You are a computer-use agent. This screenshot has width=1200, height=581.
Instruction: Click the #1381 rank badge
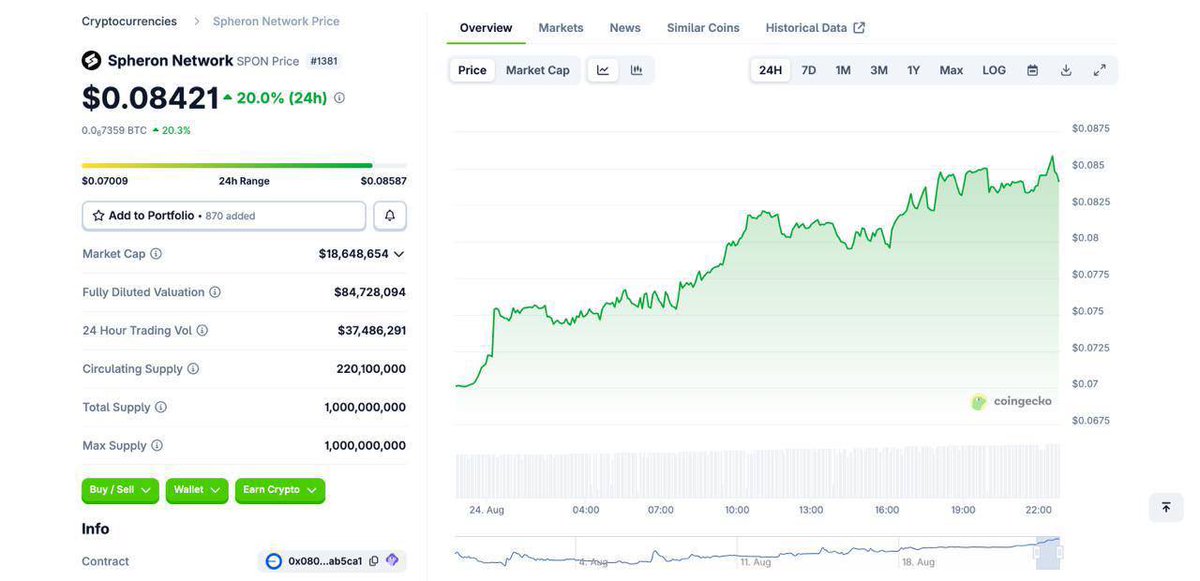(x=324, y=61)
